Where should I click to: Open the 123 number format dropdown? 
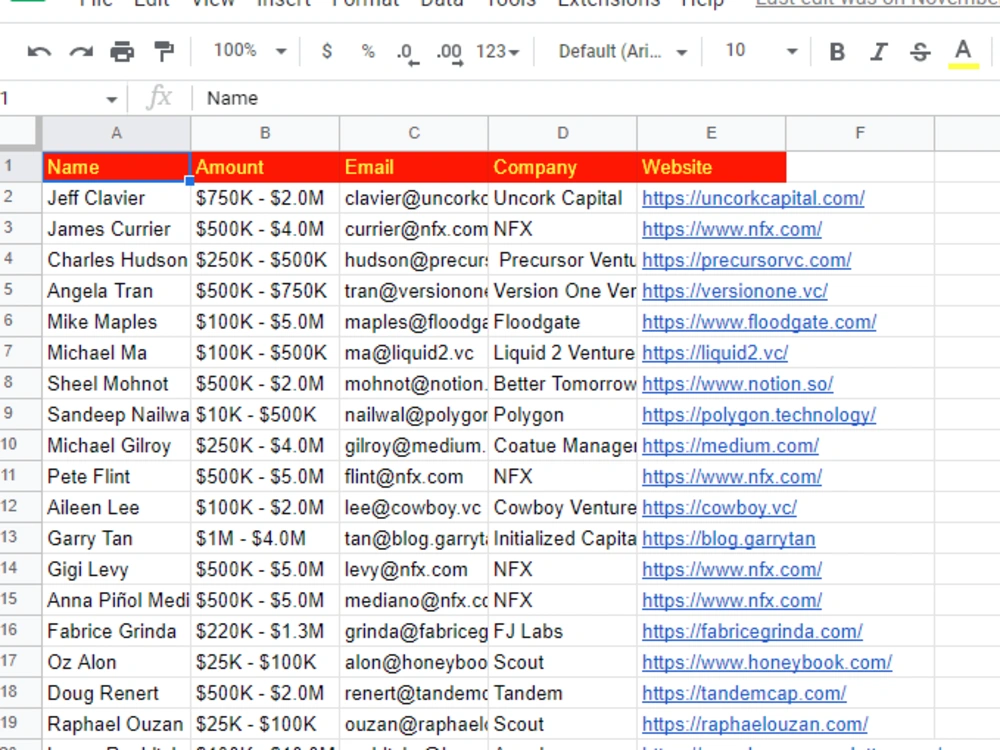click(x=497, y=51)
